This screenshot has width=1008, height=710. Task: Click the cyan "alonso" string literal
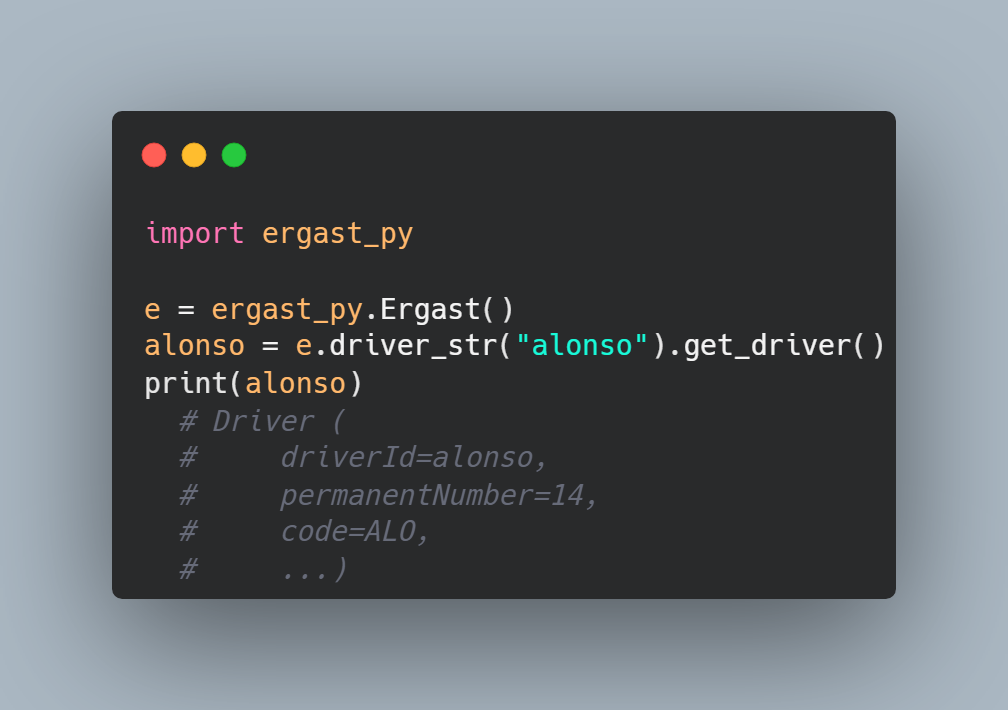(x=582, y=346)
